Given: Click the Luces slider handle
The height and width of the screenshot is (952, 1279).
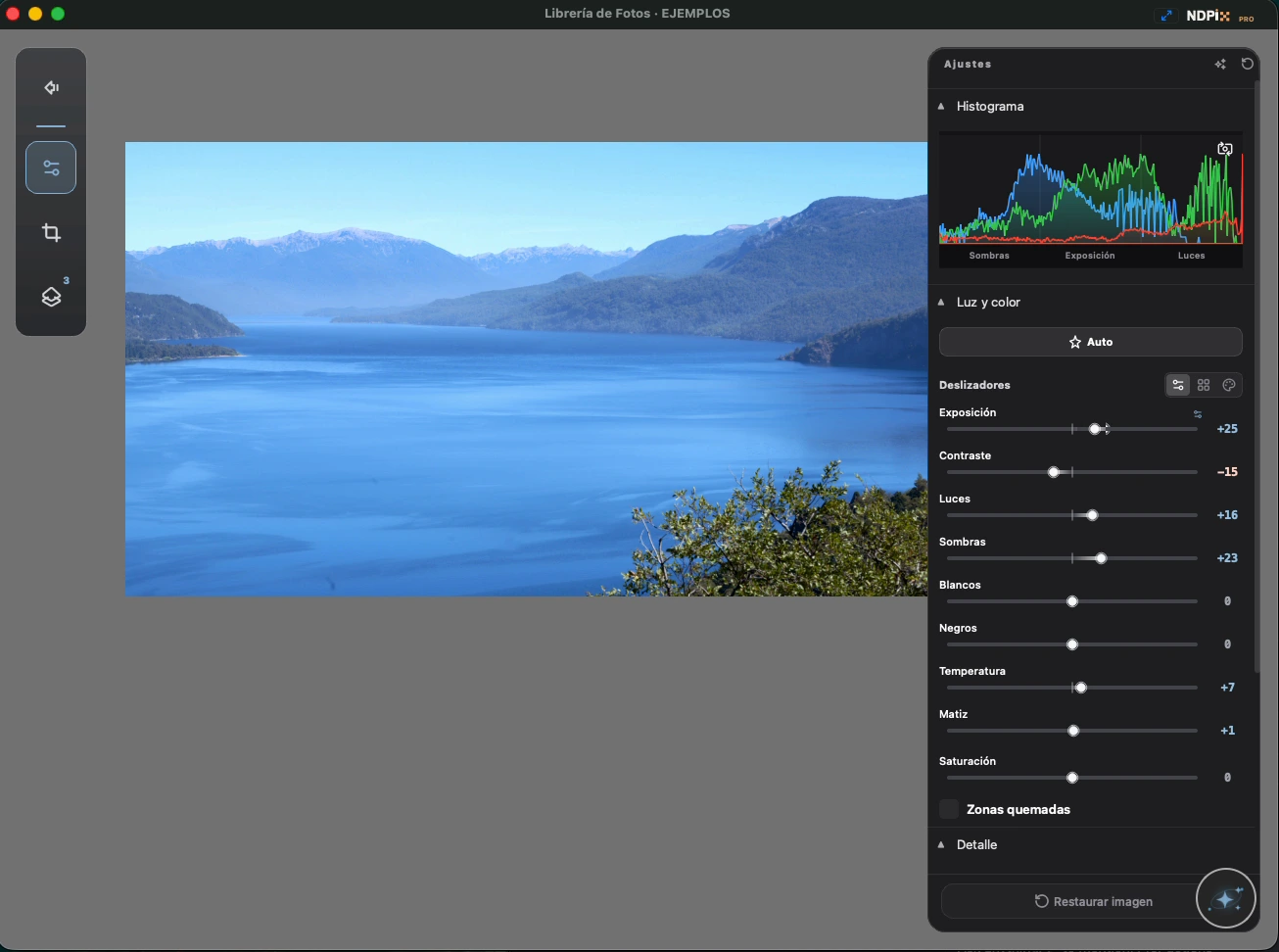Looking at the screenshot, I should [1092, 515].
